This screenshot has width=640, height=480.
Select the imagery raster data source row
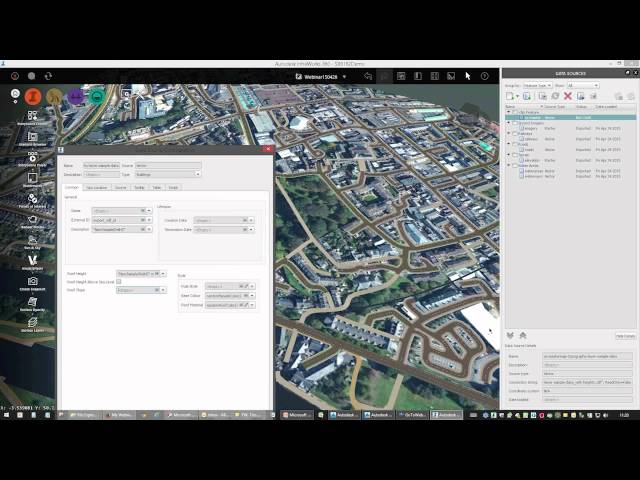pos(571,128)
